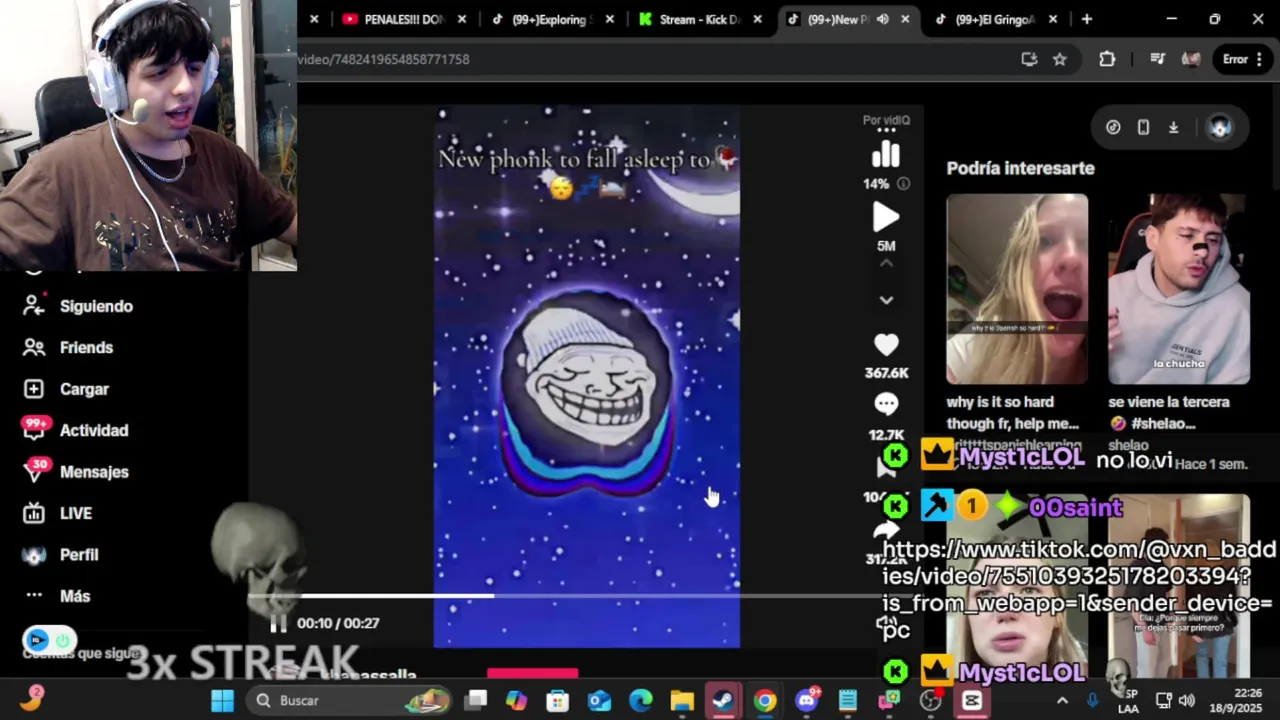The height and width of the screenshot is (720, 1280).
Task: Click the play count icon showing 5M
Action: tap(886, 217)
